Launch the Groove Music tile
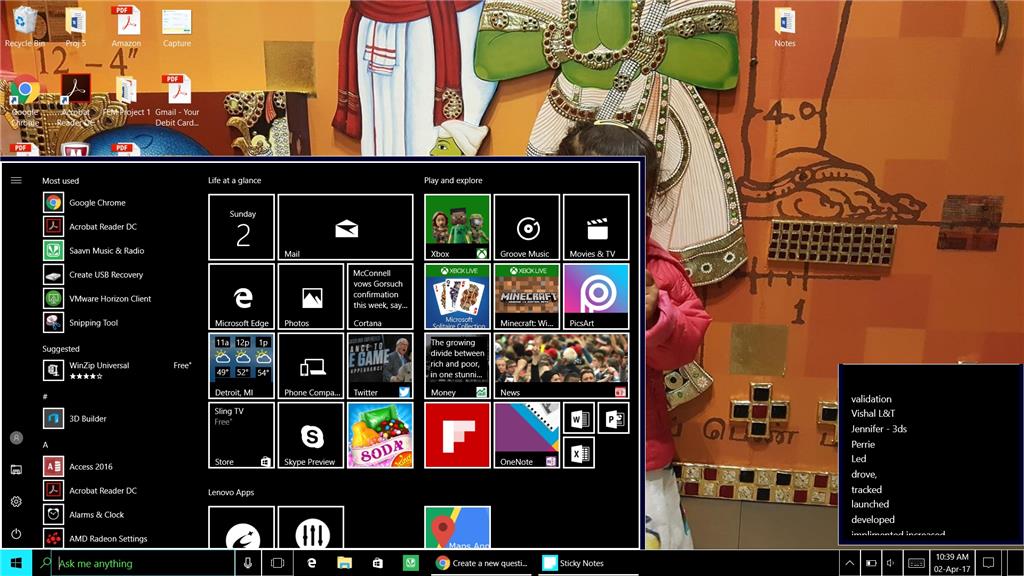The width and height of the screenshot is (1024, 576). (x=526, y=227)
